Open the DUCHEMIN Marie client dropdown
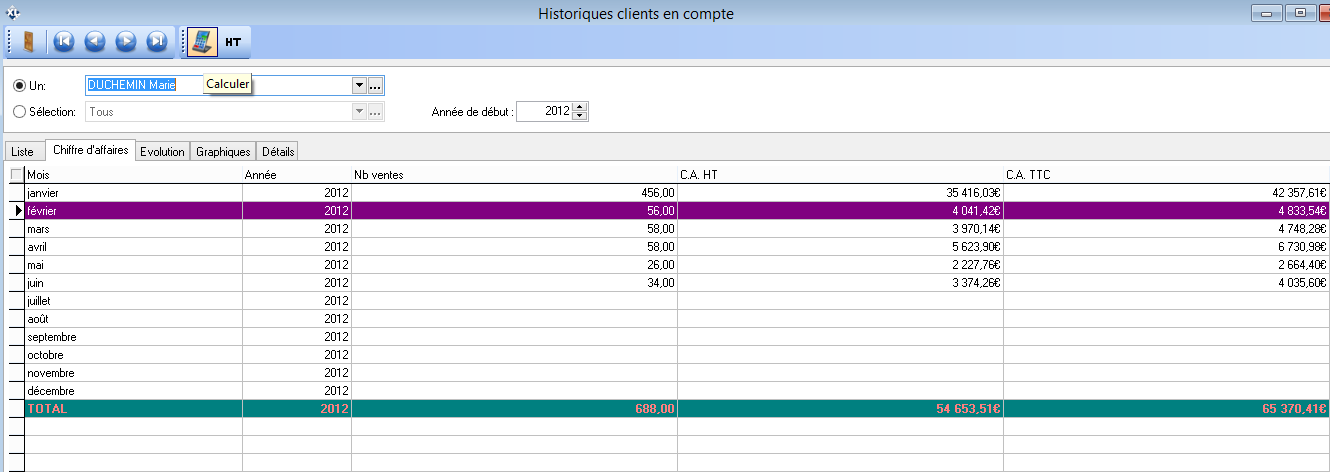The width and height of the screenshot is (1330, 472). 359,86
